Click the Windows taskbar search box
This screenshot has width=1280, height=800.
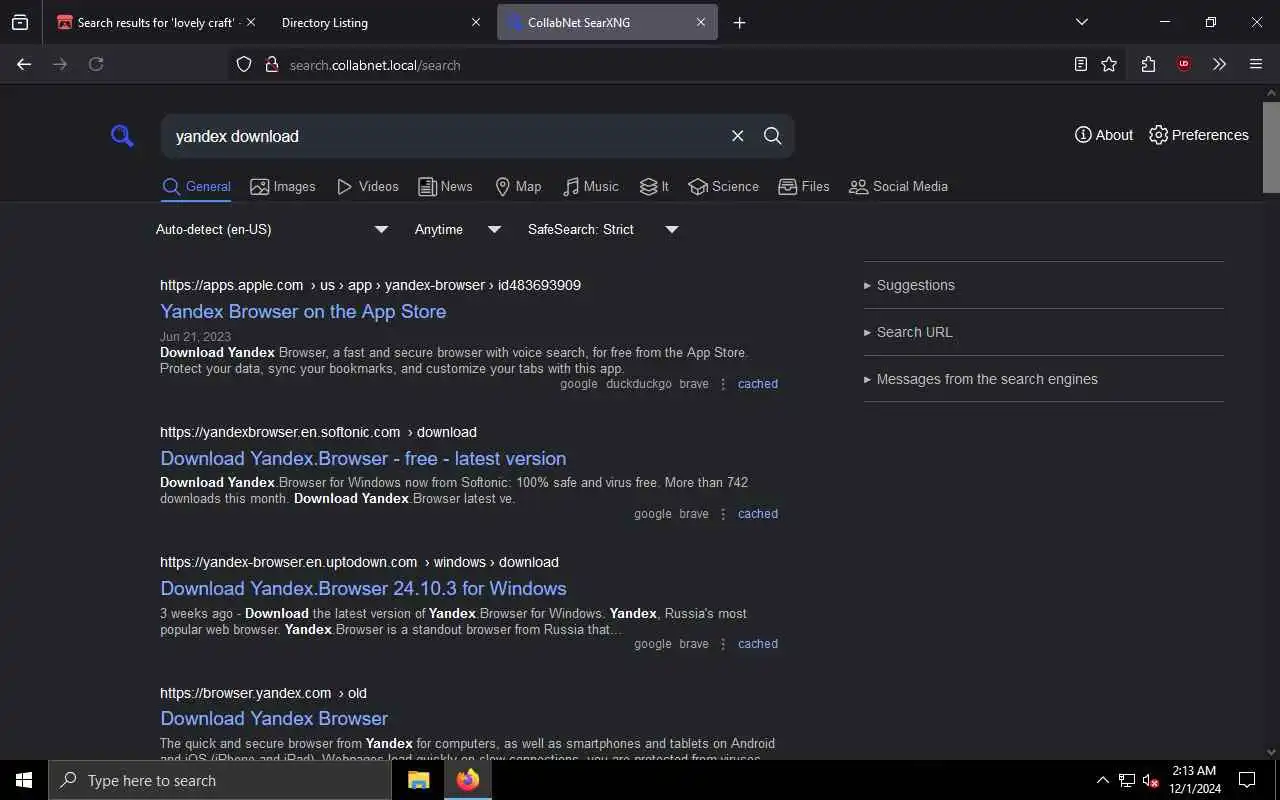(220, 780)
